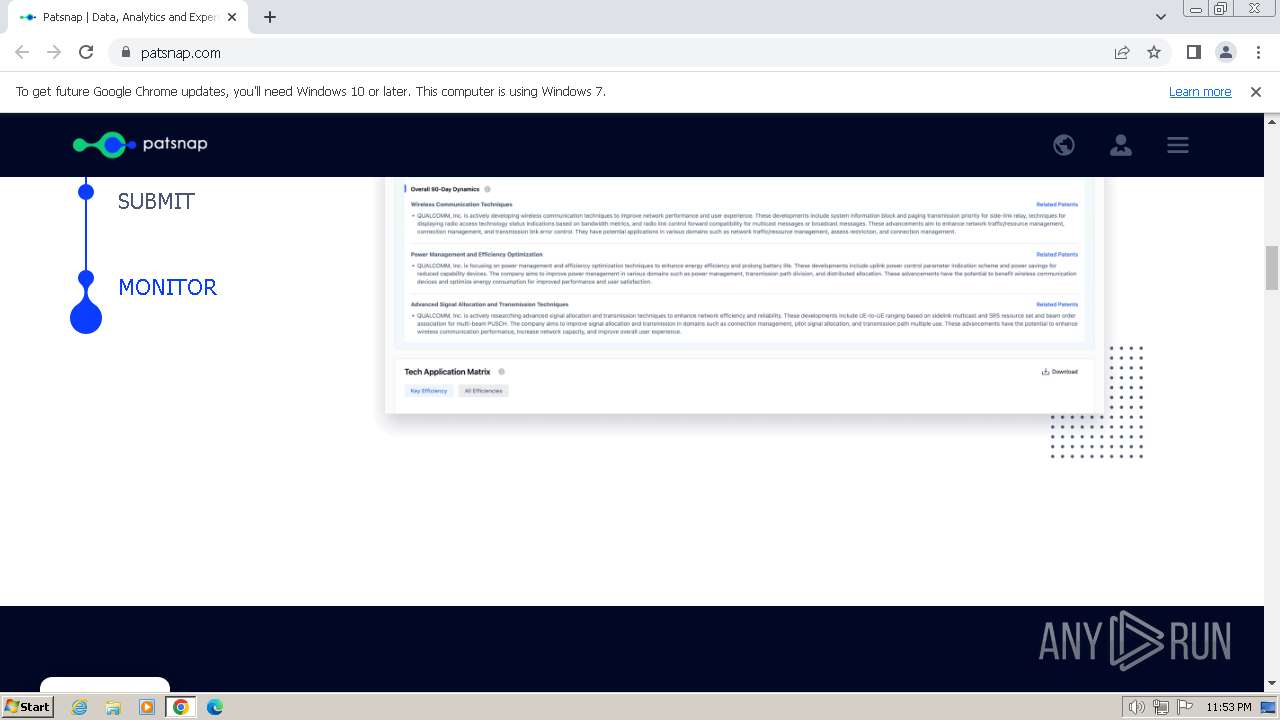The height and width of the screenshot is (720, 1280).
Task: Launch Internet Explorer from taskbar
Action: click(x=80, y=707)
